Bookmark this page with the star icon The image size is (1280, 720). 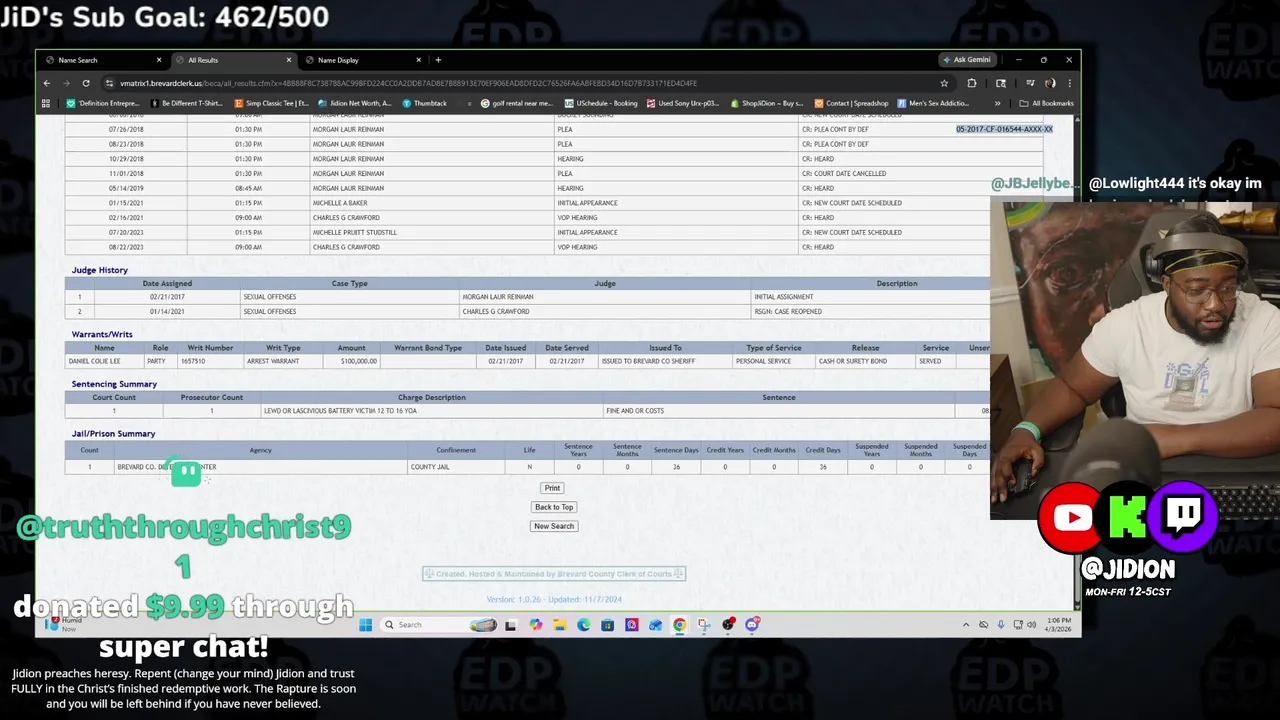click(x=944, y=83)
